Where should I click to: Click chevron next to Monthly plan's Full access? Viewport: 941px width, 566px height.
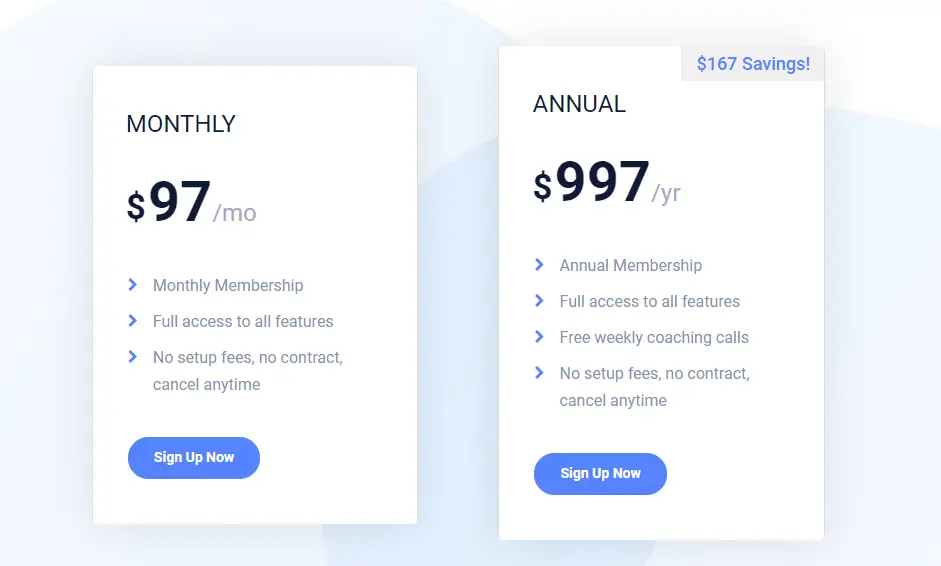pos(133,321)
